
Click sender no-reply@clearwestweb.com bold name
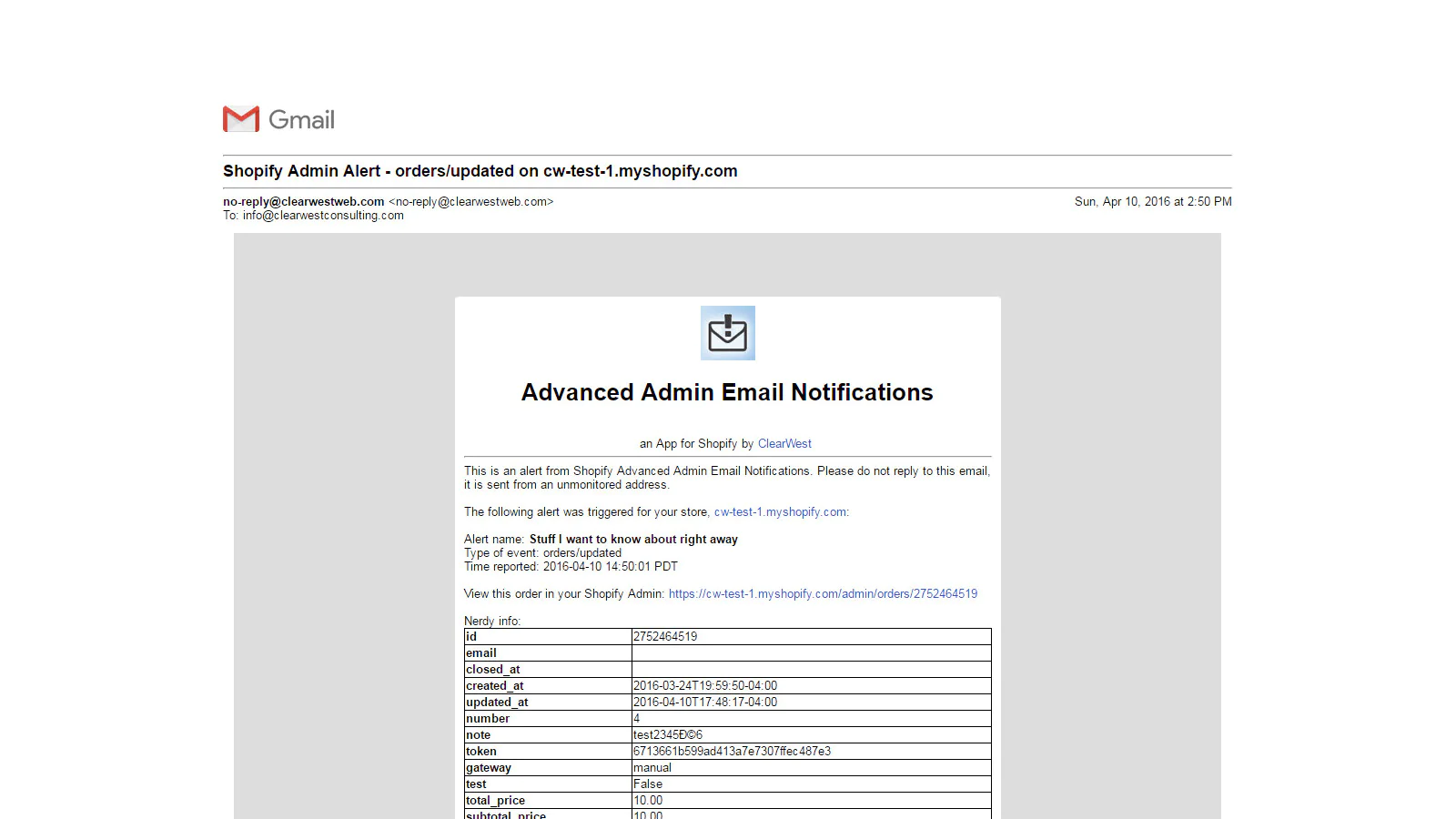point(304,202)
